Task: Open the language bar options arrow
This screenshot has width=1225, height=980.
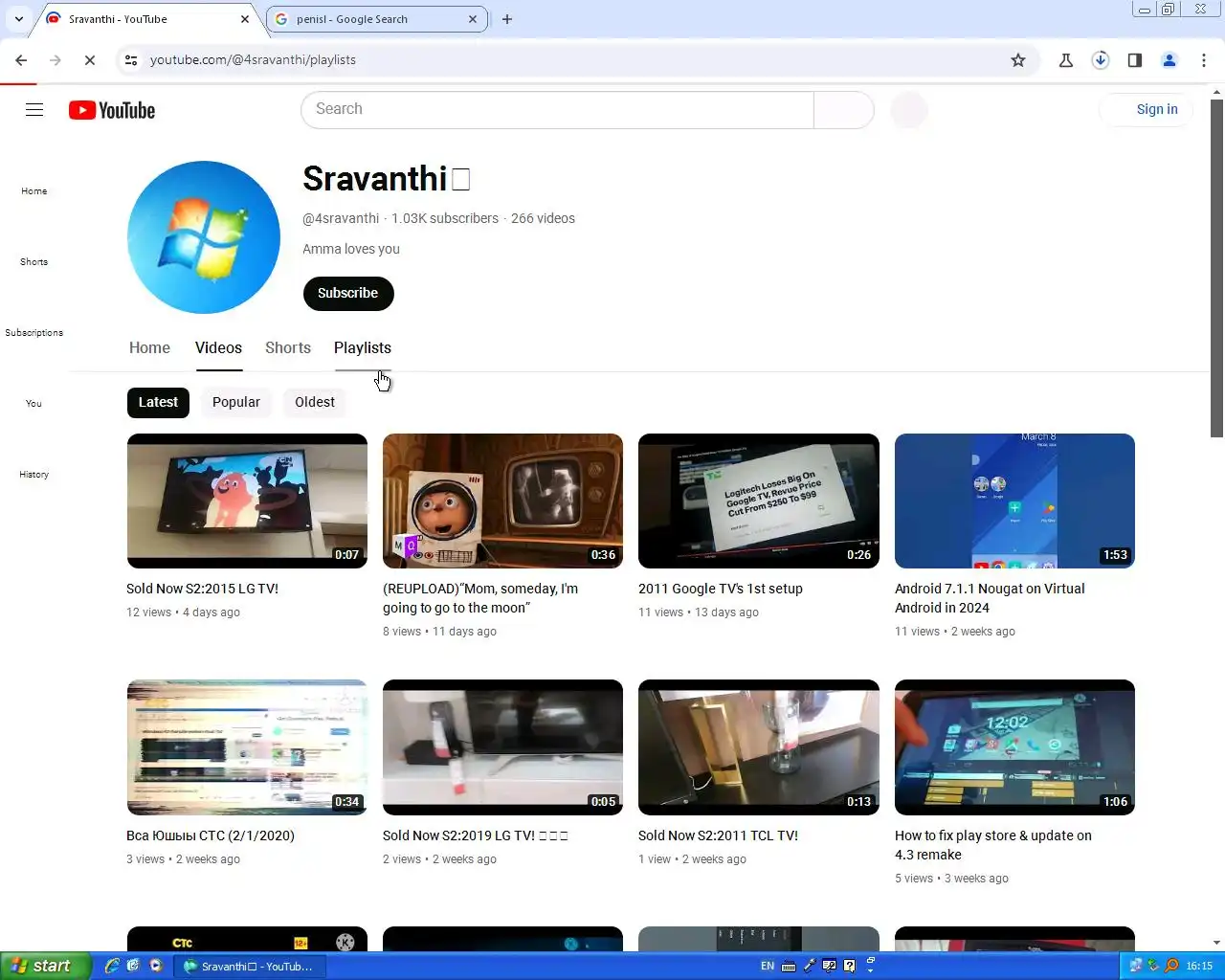Action: 870,969
